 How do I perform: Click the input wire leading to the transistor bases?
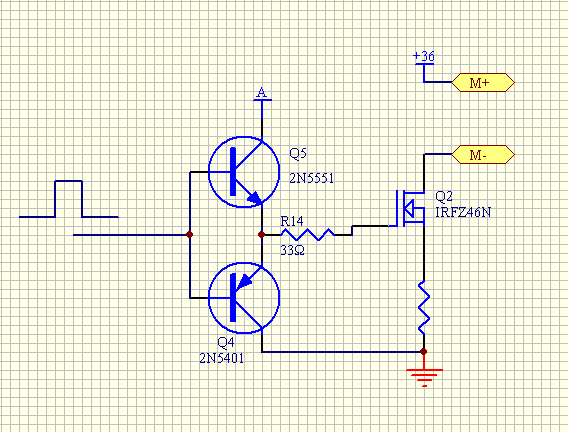pos(131,235)
